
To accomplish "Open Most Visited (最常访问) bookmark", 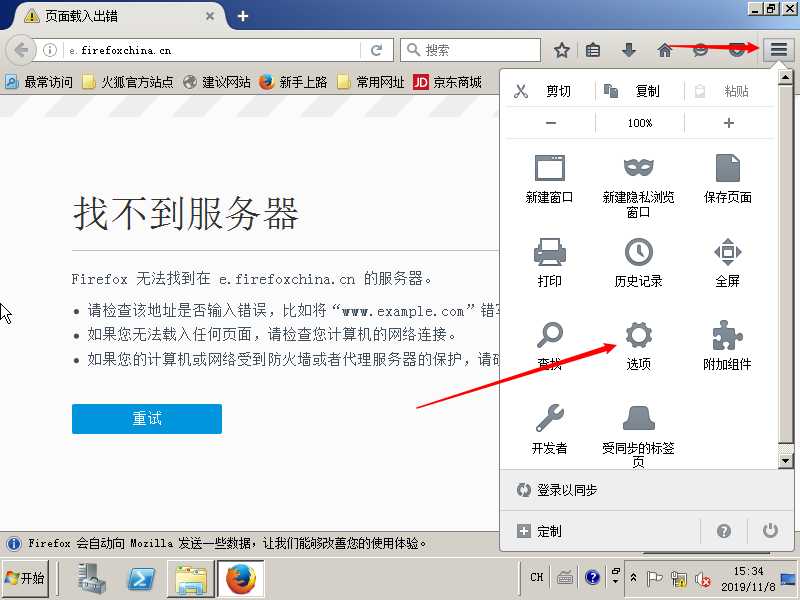I will pyautogui.click(x=39, y=82).
